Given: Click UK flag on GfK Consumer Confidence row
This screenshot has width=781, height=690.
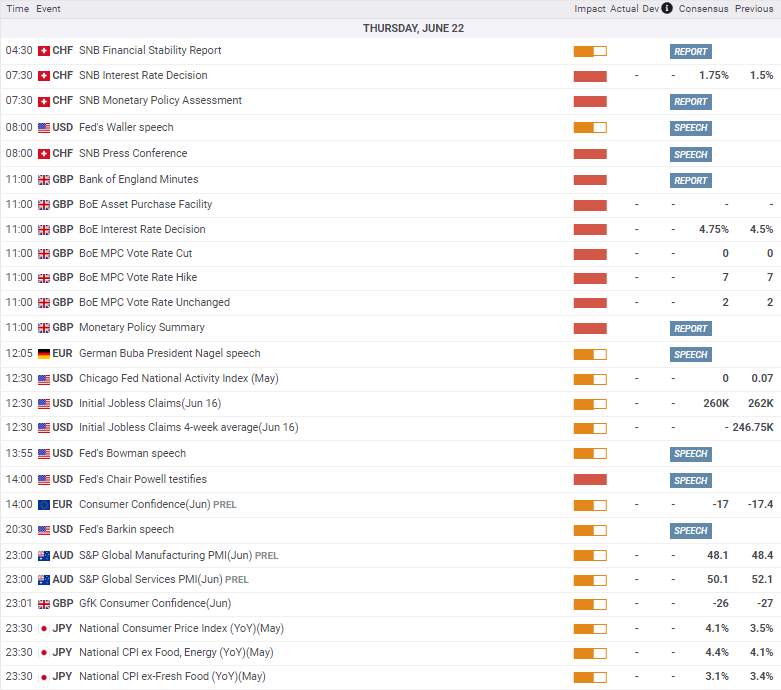Looking at the screenshot, I should (x=44, y=604).
